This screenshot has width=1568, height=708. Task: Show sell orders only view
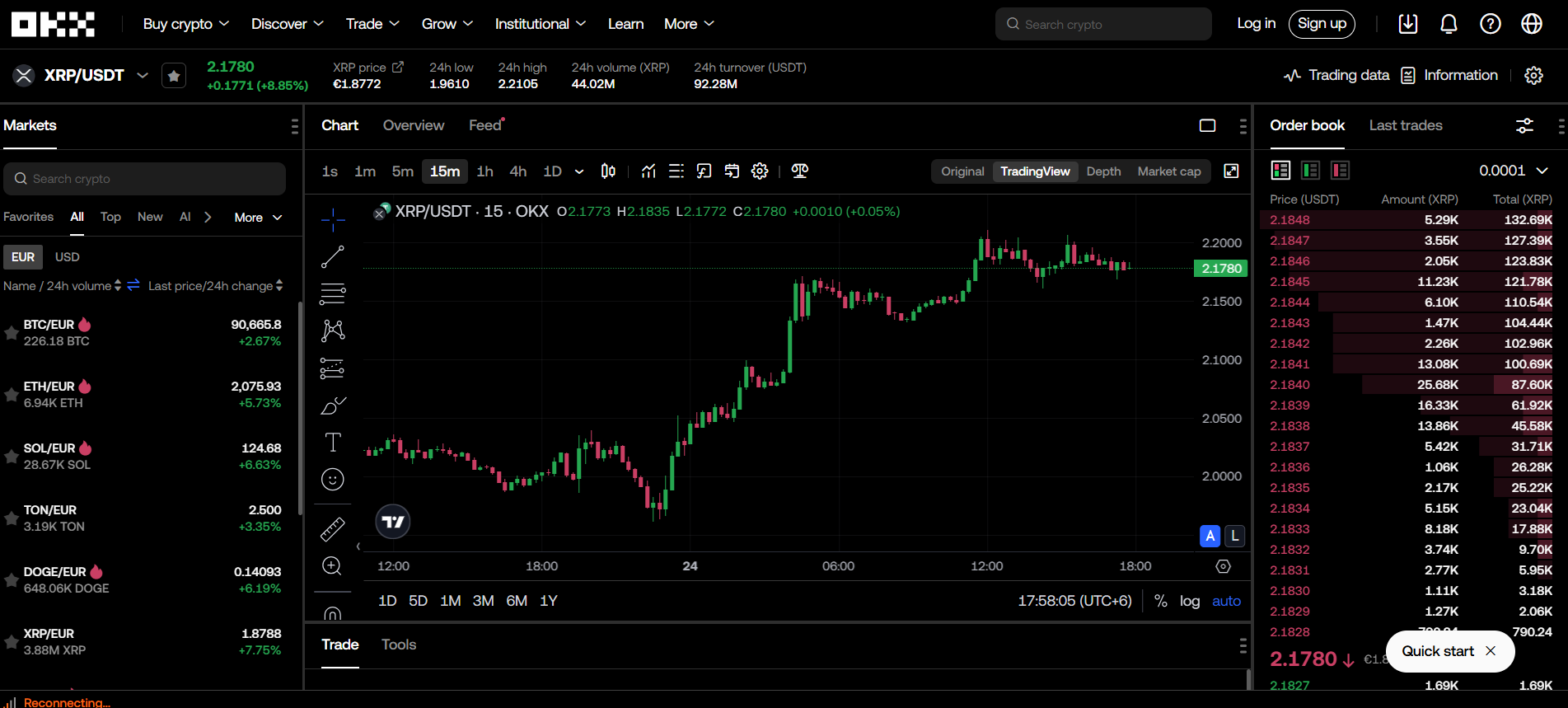[1340, 170]
